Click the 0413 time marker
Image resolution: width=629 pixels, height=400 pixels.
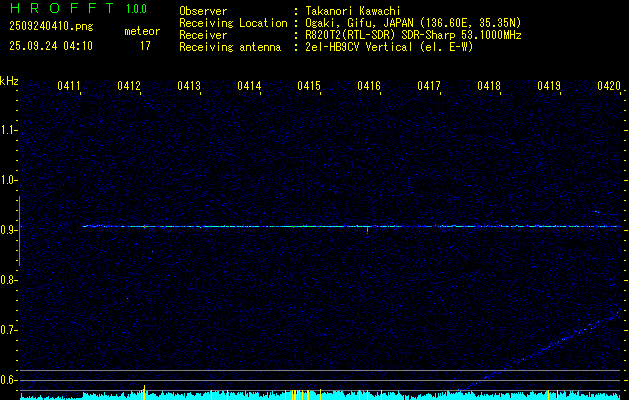pyautogui.click(x=189, y=86)
